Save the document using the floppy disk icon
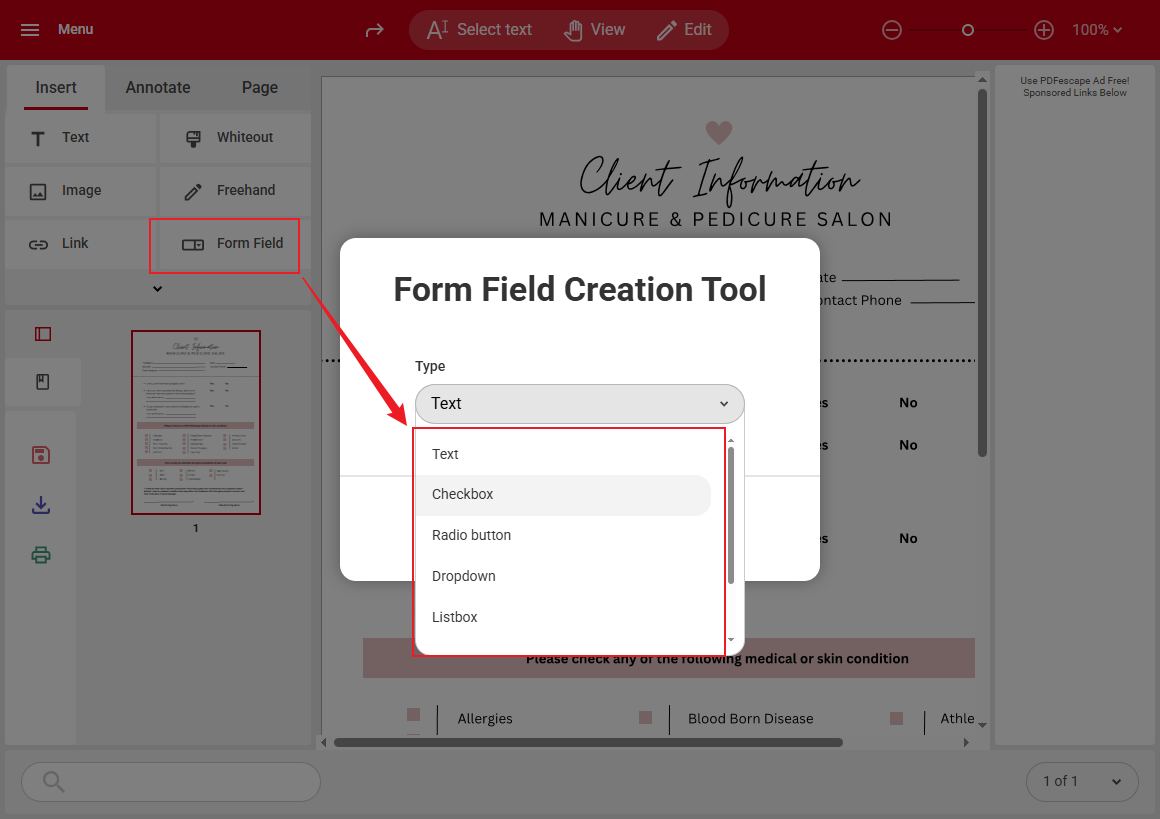 click(41, 454)
